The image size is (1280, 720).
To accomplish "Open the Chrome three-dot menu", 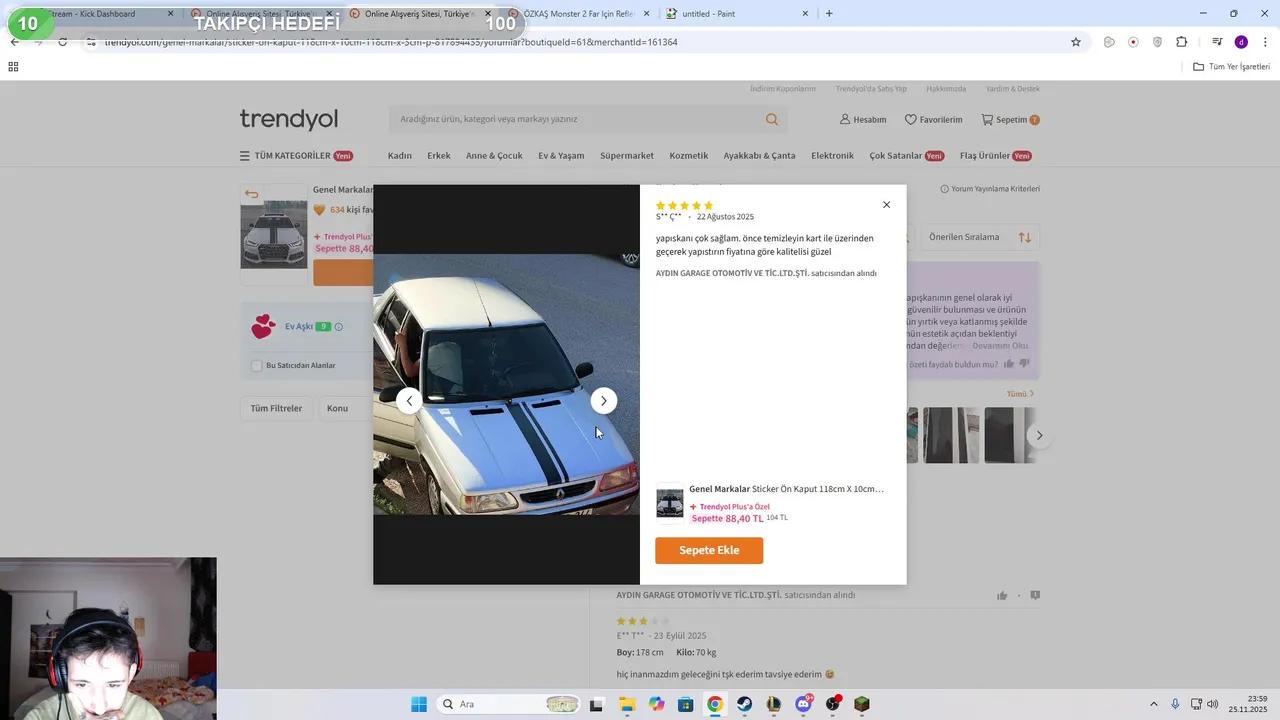I will click(x=1266, y=42).
